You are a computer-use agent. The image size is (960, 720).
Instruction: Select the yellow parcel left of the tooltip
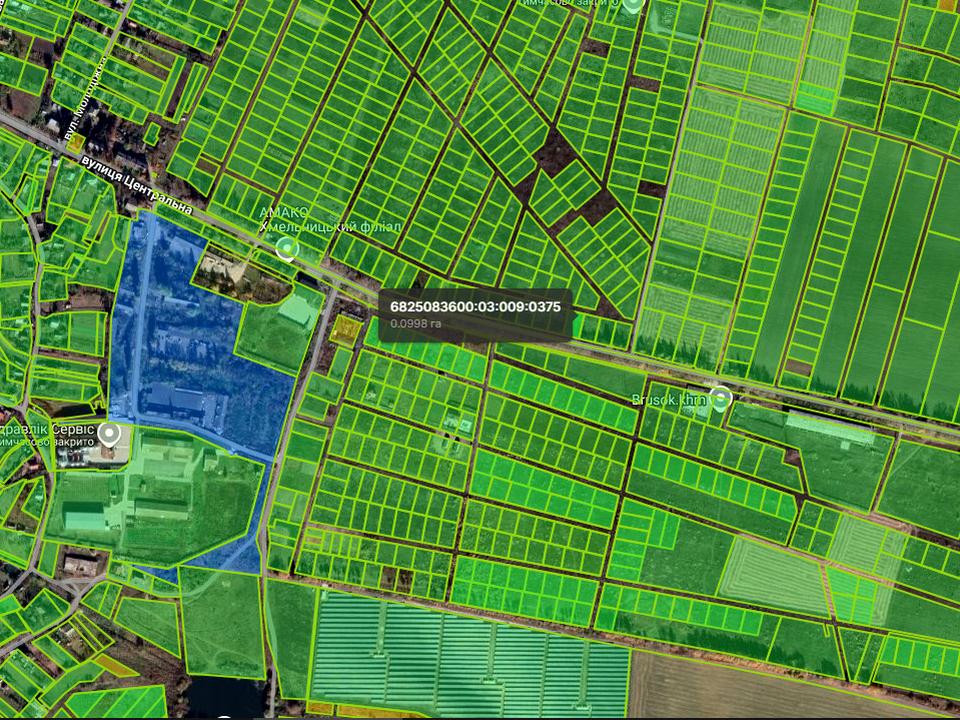347,329
